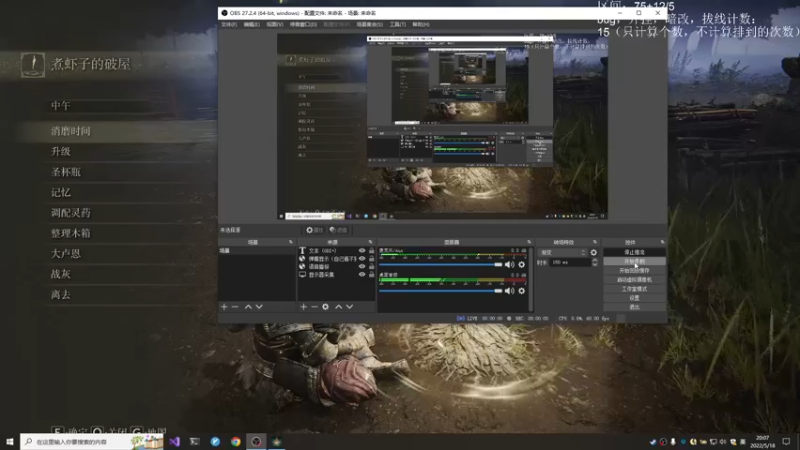Screen dimensions: 800x450
Task: Toggle visibility of third globe browser source
Action: click(x=362, y=266)
